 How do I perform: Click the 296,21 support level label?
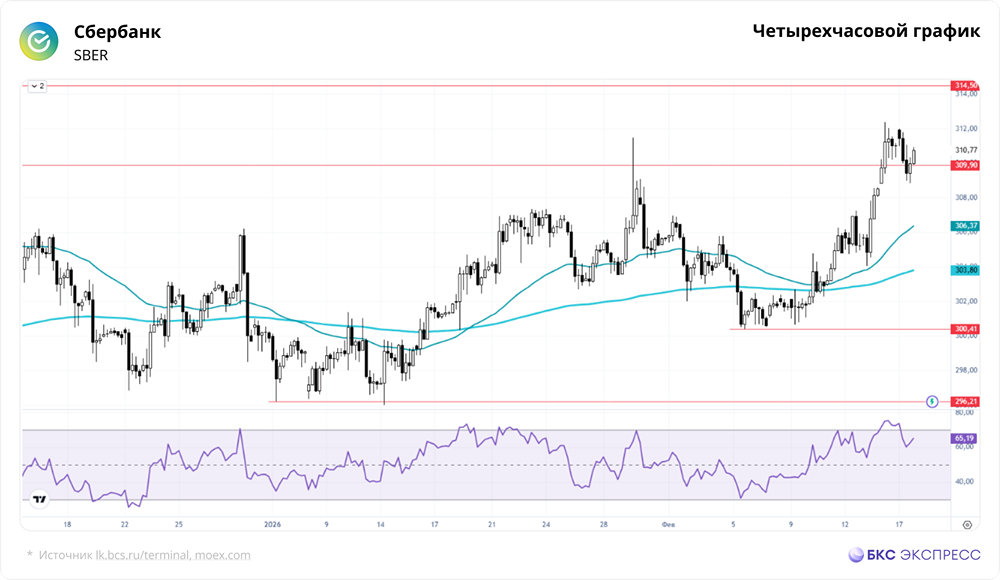click(x=966, y=401)
